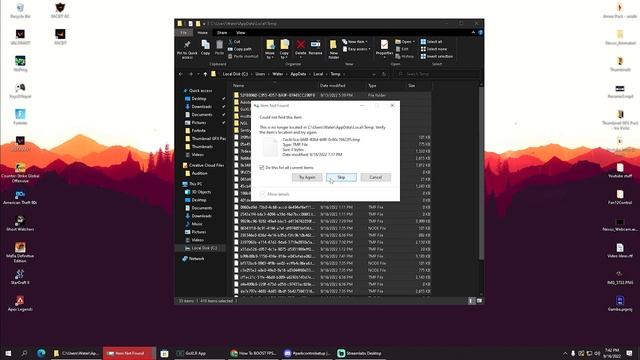Click the Recycle Bin desktop icon
This screenshot has width=640, height=360.
[20, 11]
